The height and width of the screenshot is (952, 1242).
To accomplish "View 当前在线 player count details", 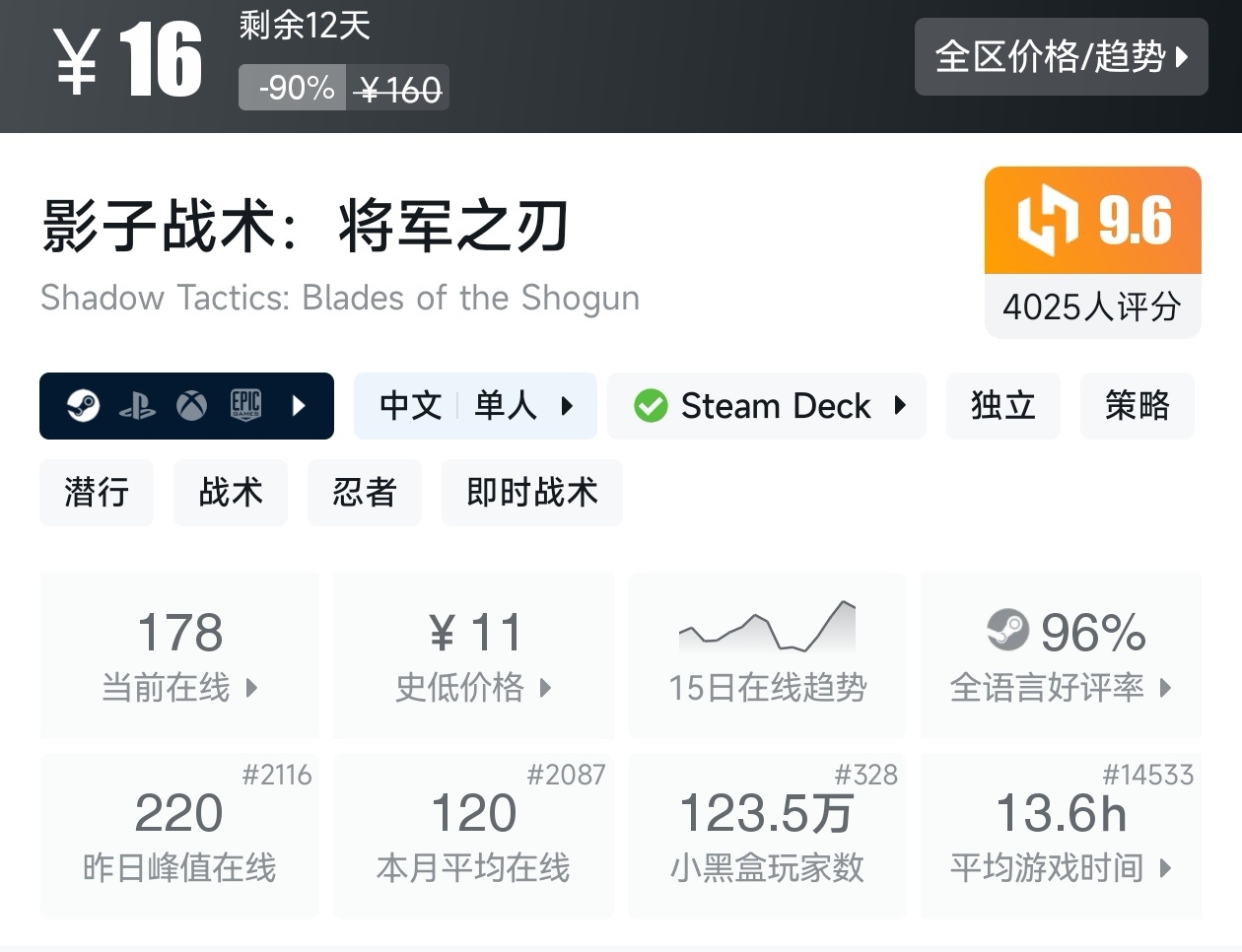I will click(179, 656).
